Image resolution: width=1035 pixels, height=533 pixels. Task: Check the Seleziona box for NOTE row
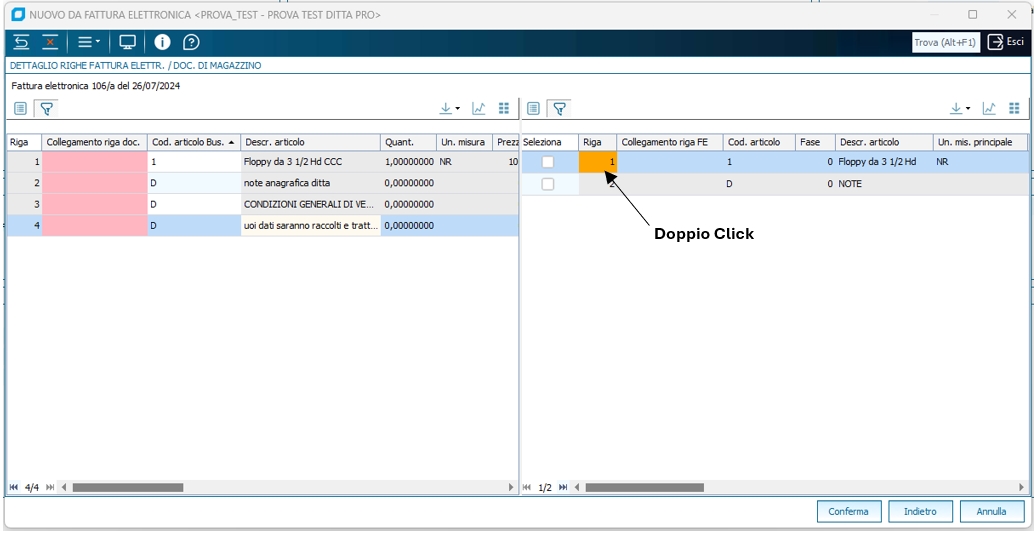[x=548, y=184]
